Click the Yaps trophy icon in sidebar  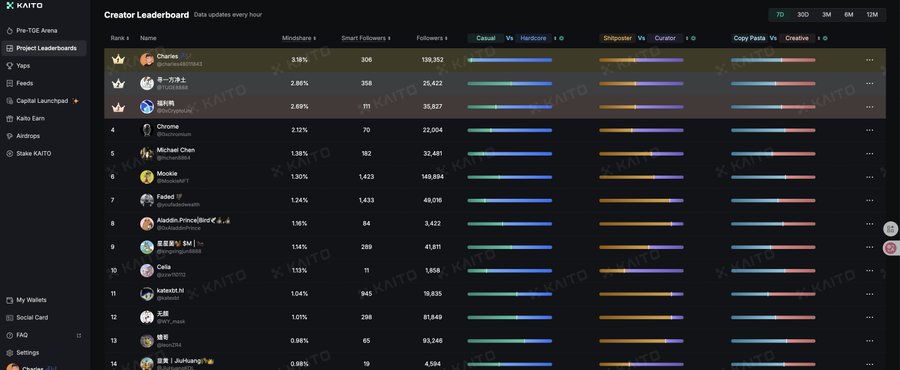[x=10, y=66]
